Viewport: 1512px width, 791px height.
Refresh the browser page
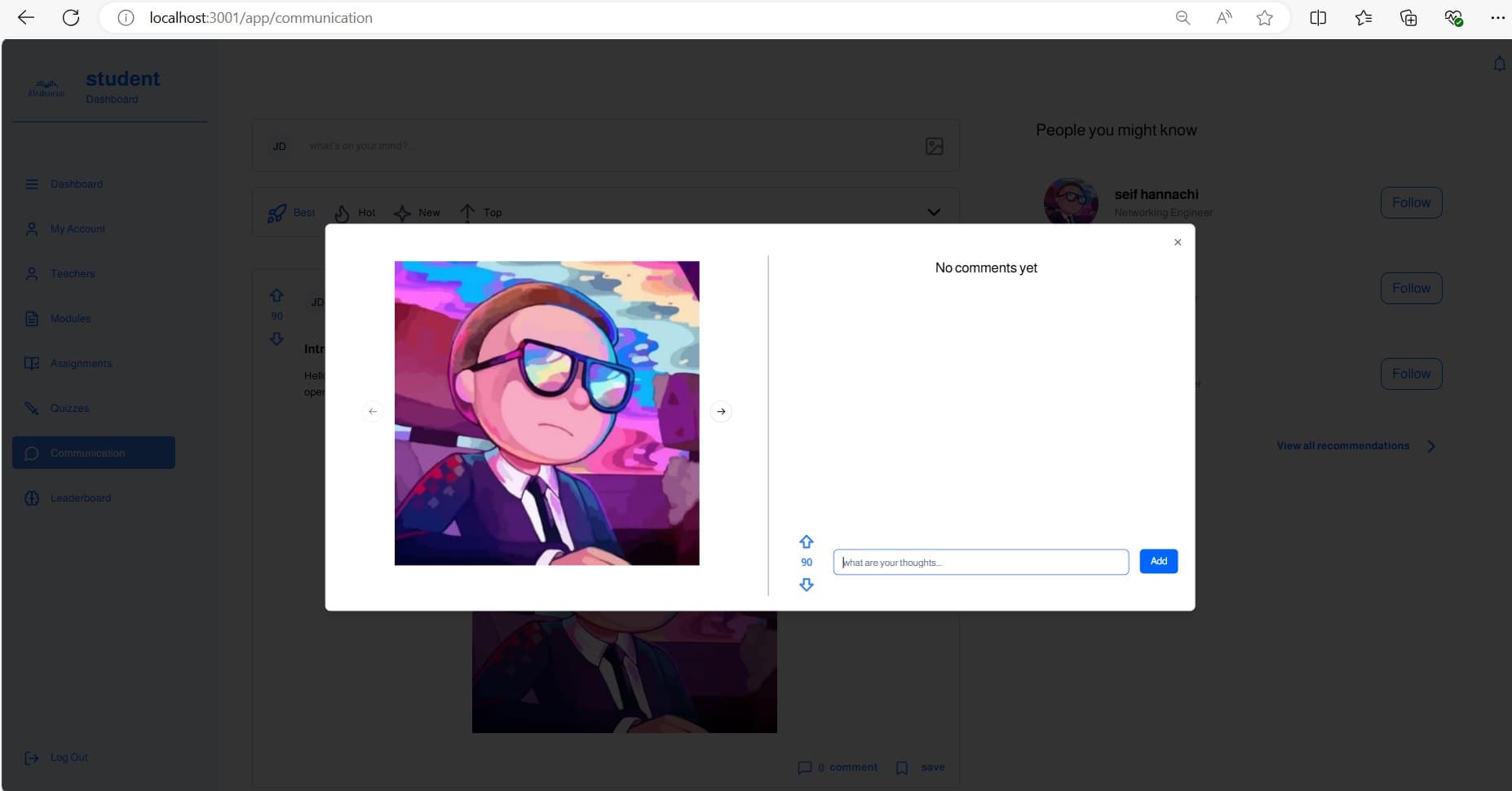click(71, 18)
